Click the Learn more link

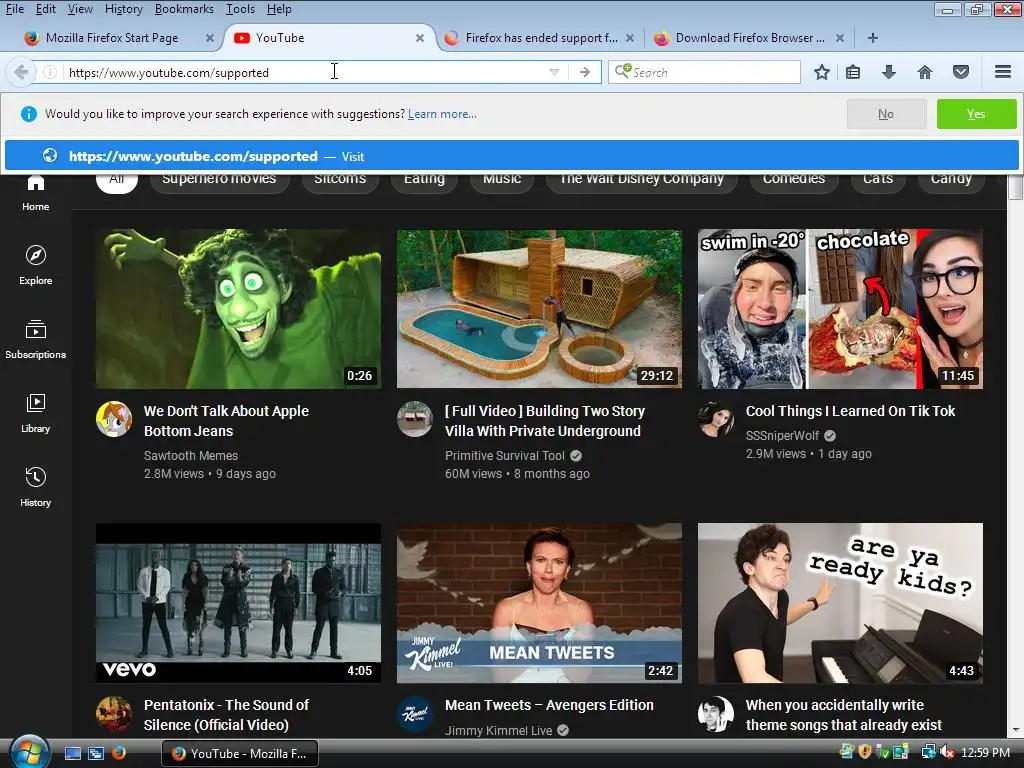442,114
